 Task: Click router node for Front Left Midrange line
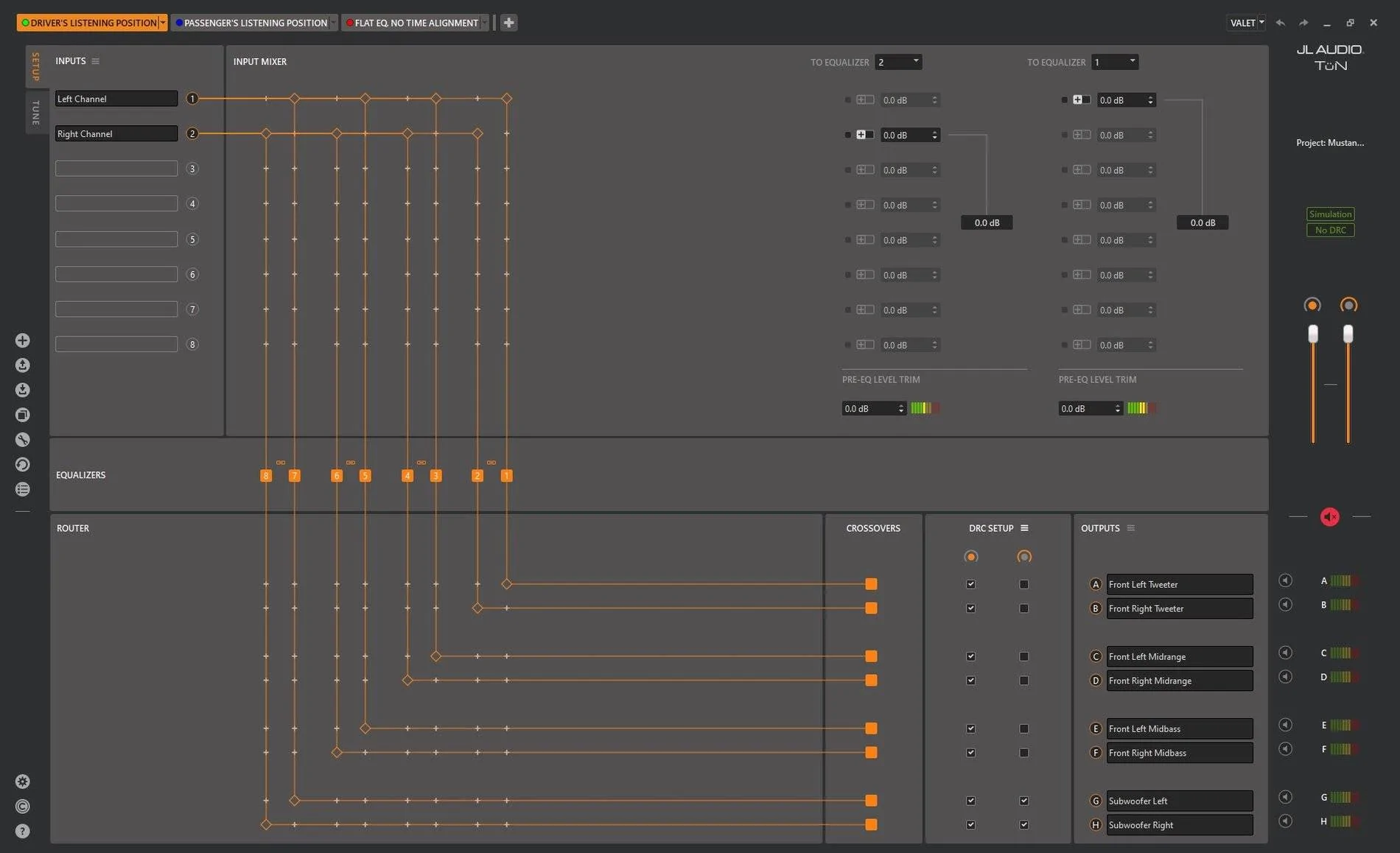pos(436,656)
